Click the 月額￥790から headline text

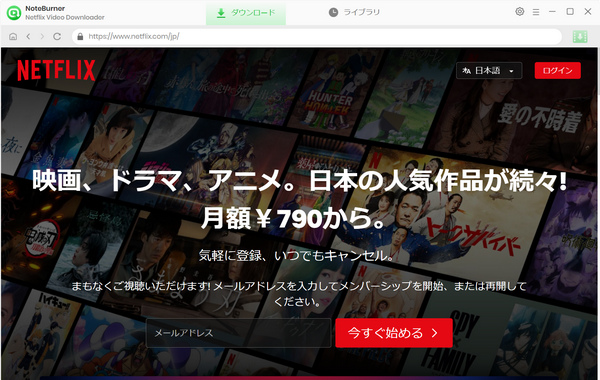(x=293, y=218)
